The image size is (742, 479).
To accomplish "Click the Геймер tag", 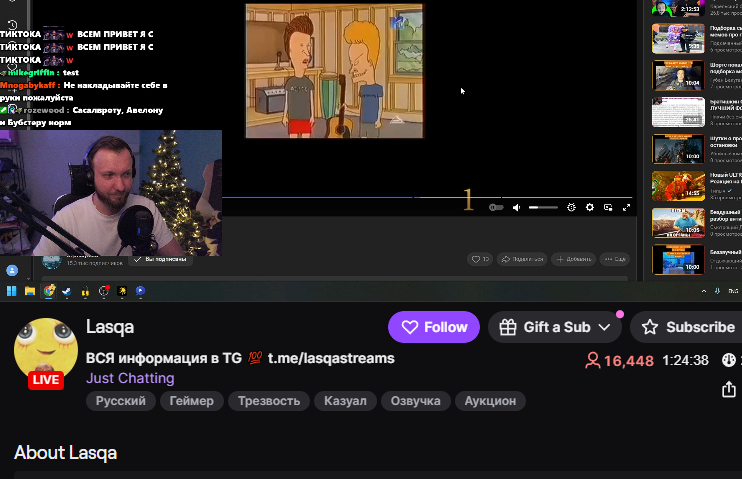I will tap(192, 401).
